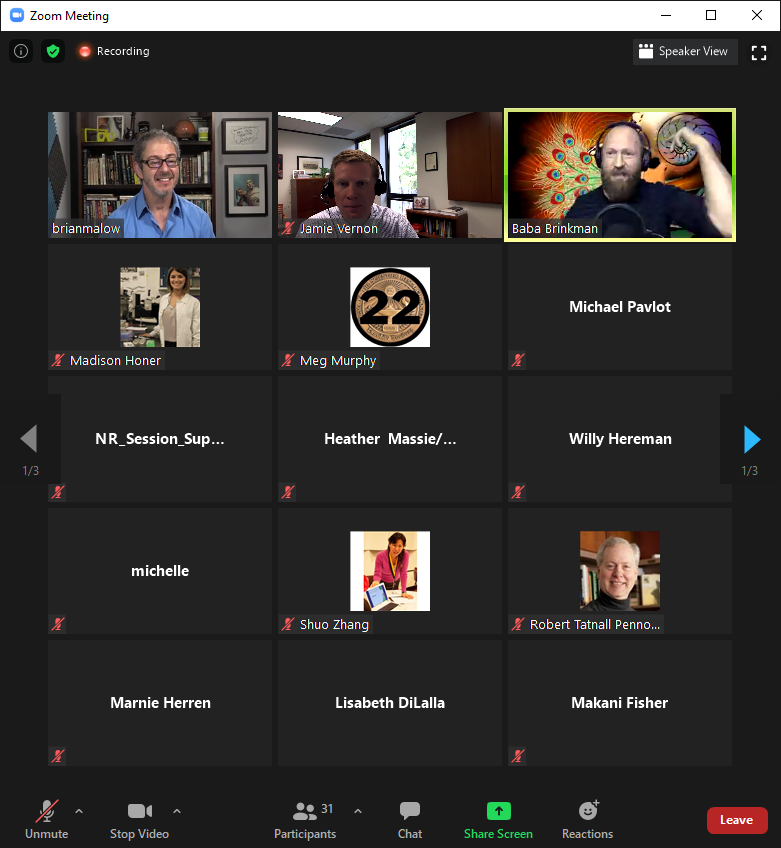
Task: Go to the next gallery page
Action: (x=752, y=439)
